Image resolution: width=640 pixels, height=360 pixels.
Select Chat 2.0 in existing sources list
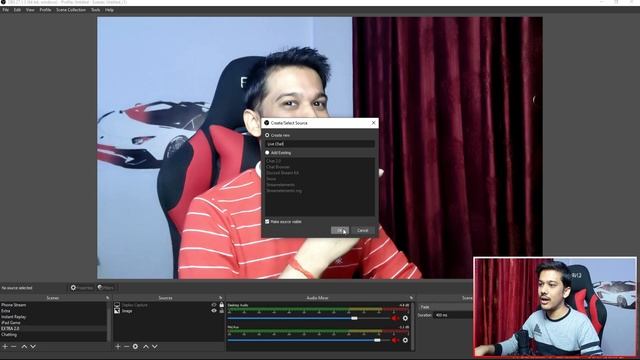tap(320, 161)
